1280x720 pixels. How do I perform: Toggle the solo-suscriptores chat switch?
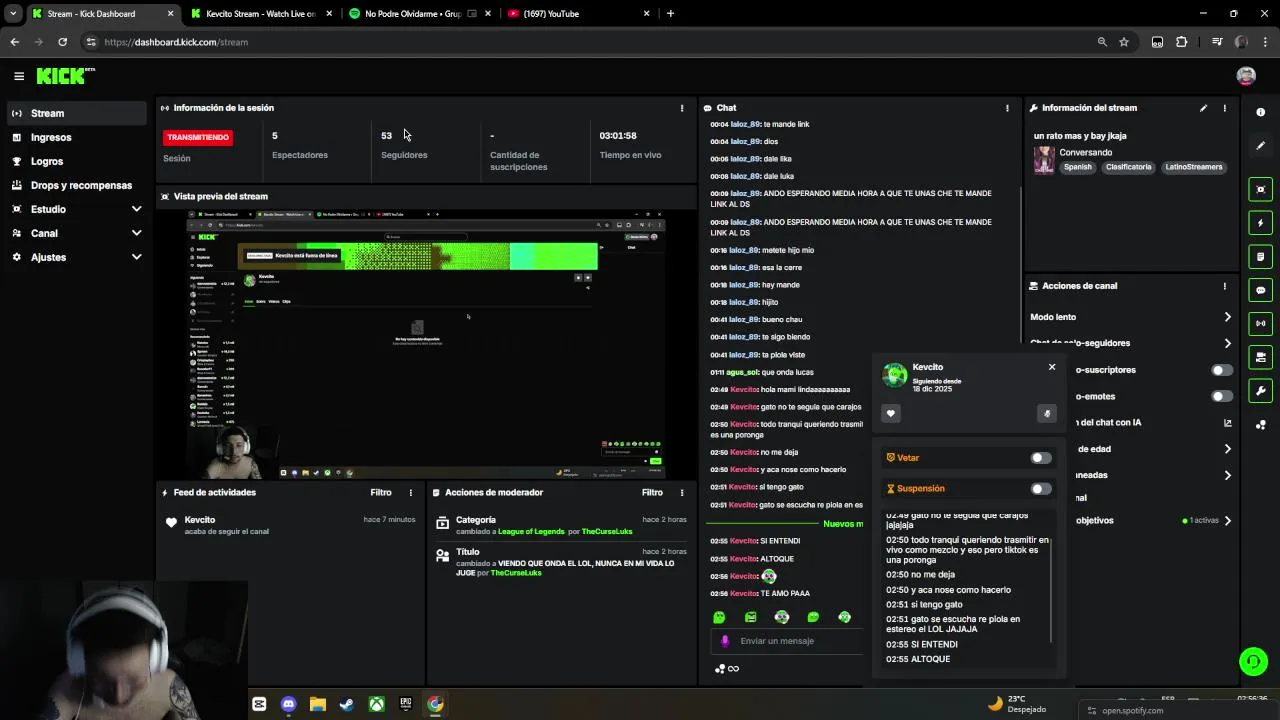coord(1221,370)
